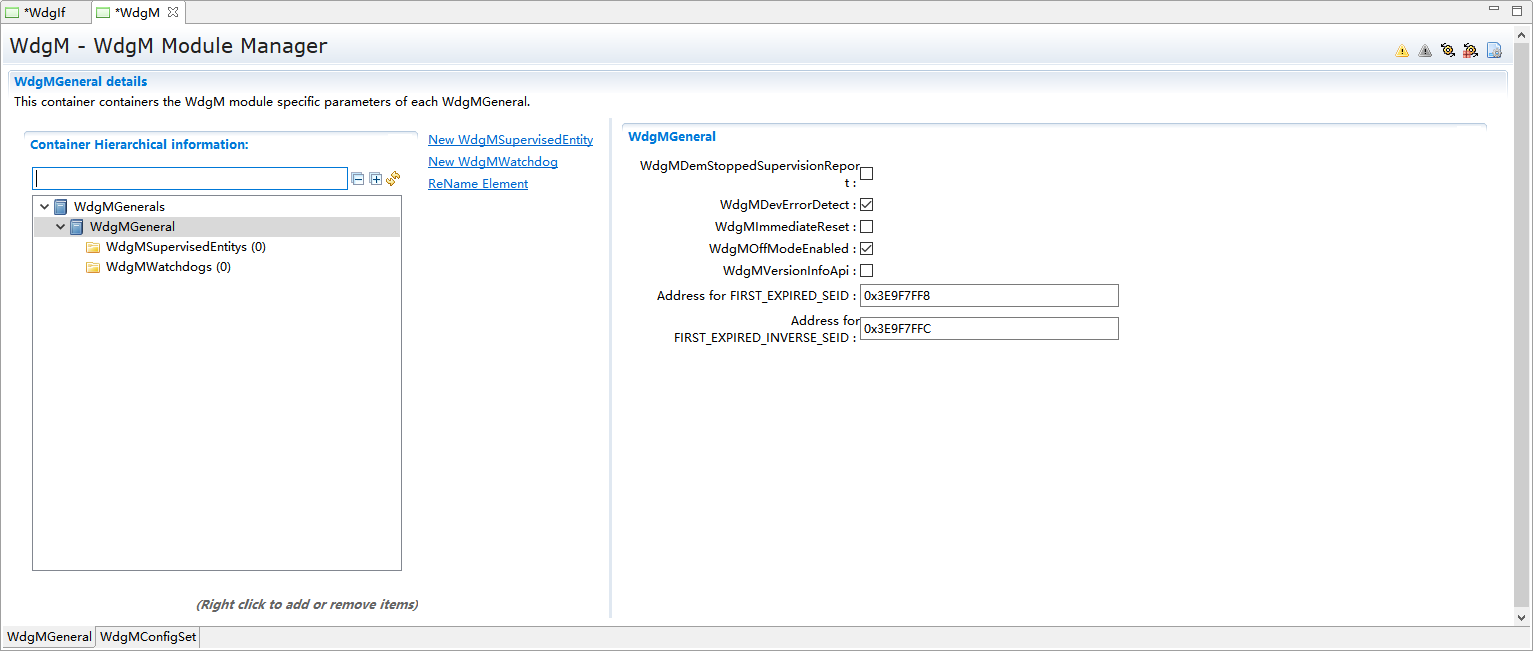Collapse the WdgMGeneral child node arrow

tap(61, 227)
